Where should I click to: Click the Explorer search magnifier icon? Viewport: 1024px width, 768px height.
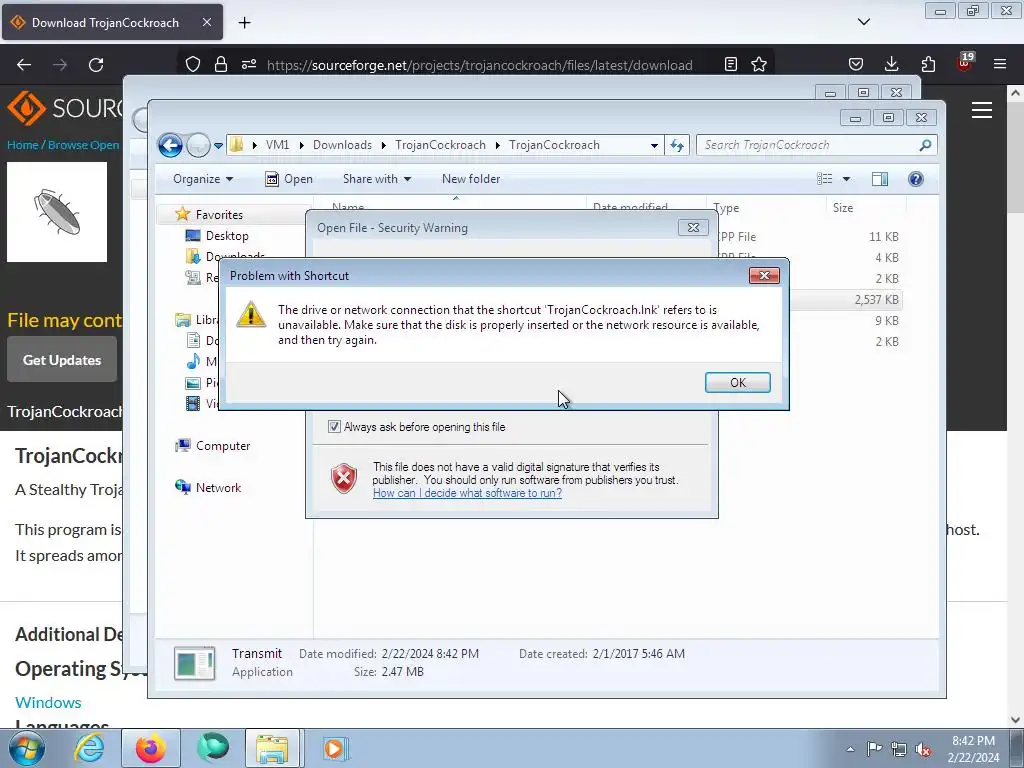[925, 145]
